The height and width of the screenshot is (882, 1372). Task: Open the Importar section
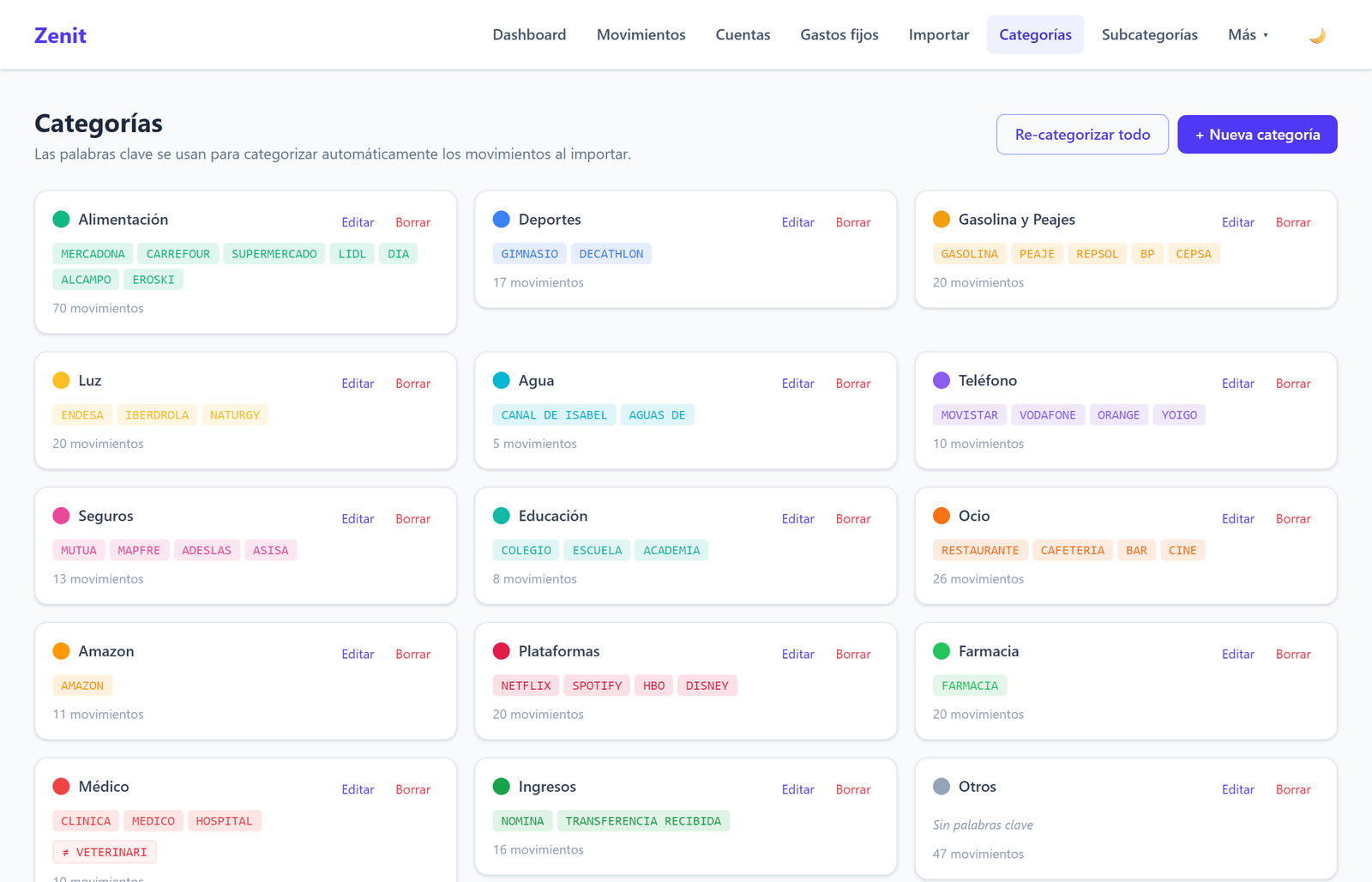pyautogui.click(x=939, y=34)
